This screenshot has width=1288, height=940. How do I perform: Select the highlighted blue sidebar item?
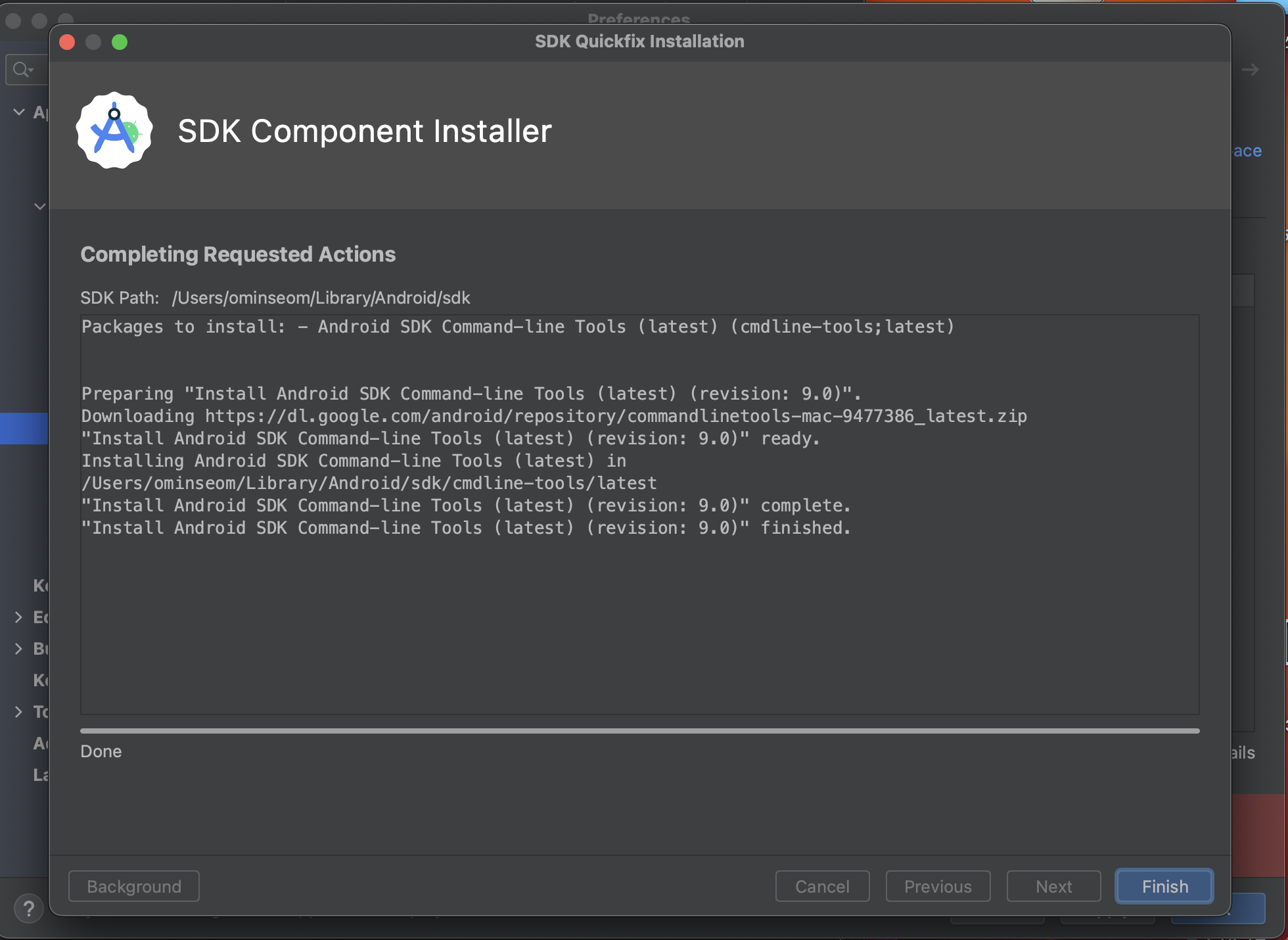tap(24, 429)
